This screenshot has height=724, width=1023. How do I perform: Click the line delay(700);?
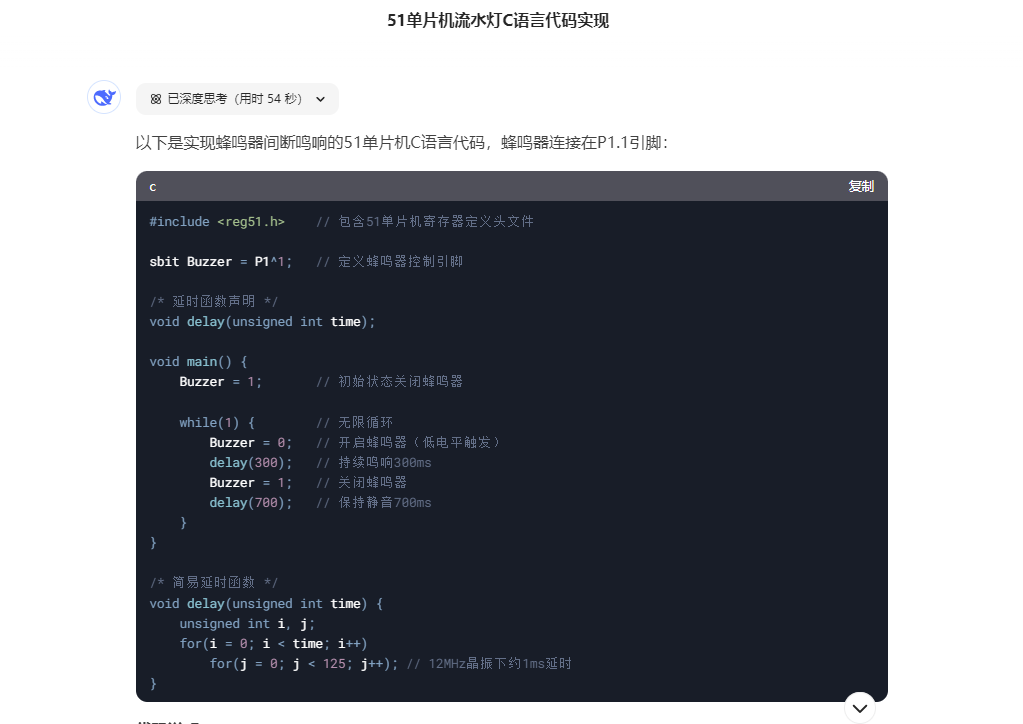coord(251,503)
